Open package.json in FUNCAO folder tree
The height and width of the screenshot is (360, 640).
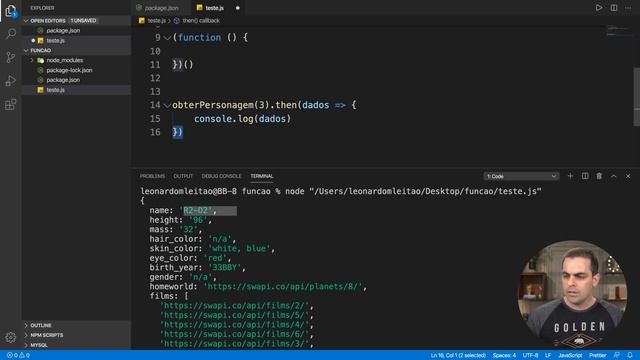63,80
